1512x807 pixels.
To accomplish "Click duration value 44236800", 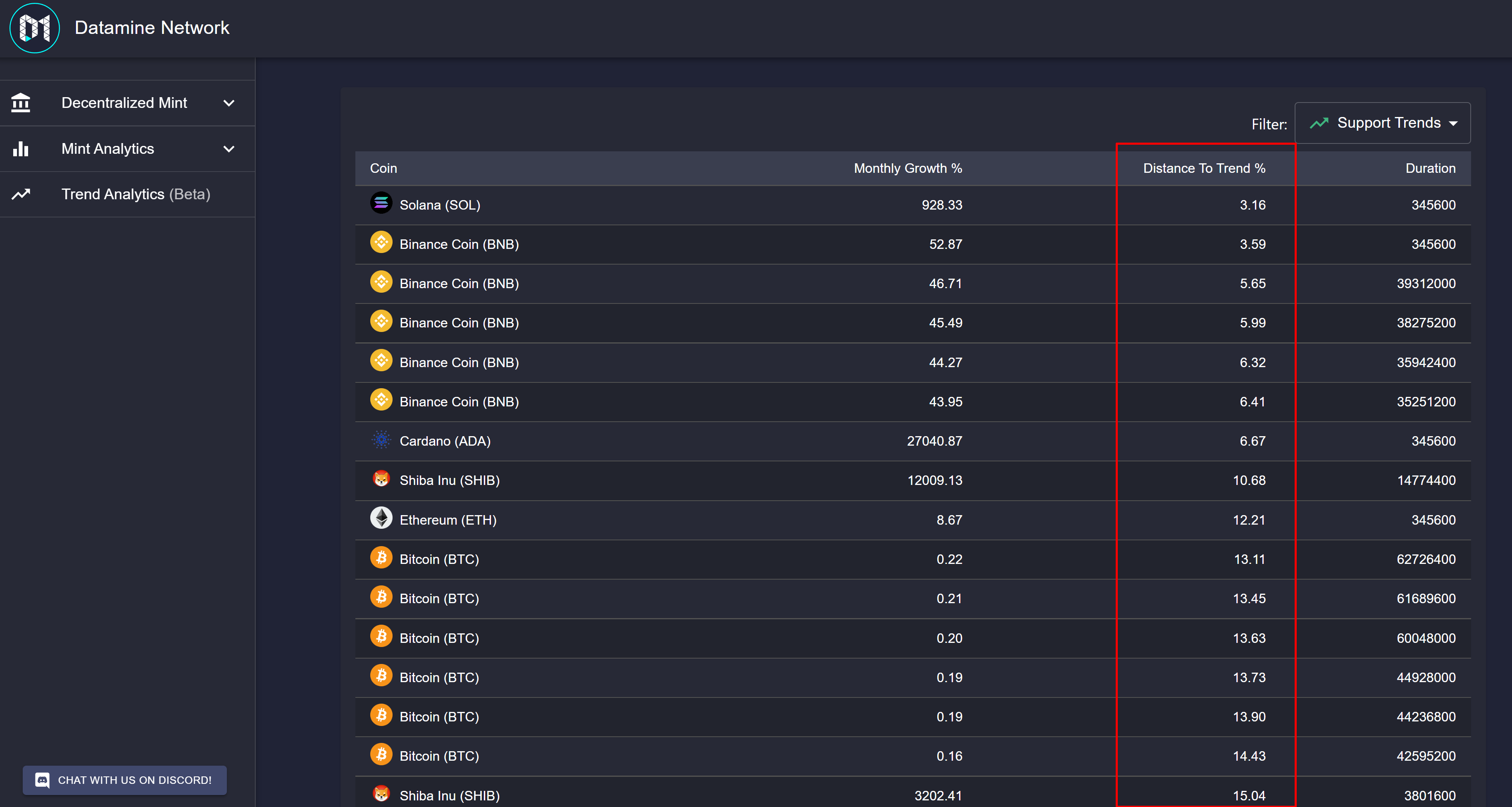I will tap(1426, 717).
